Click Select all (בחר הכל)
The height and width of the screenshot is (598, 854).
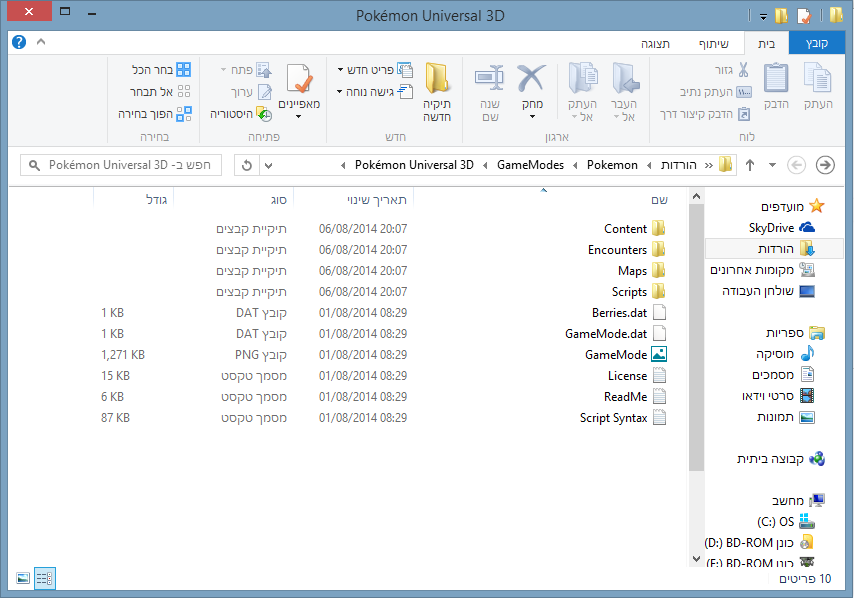pyautogui.click(x=161, y=70)
